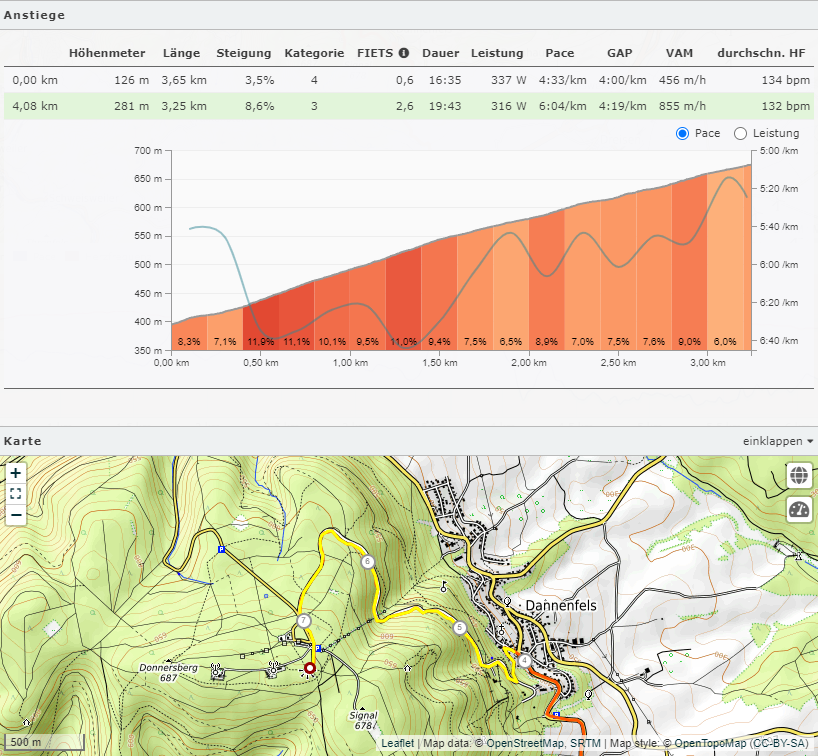Click the FIETS info icon
This screenshot has width=818, height=756.
point(404,53)
